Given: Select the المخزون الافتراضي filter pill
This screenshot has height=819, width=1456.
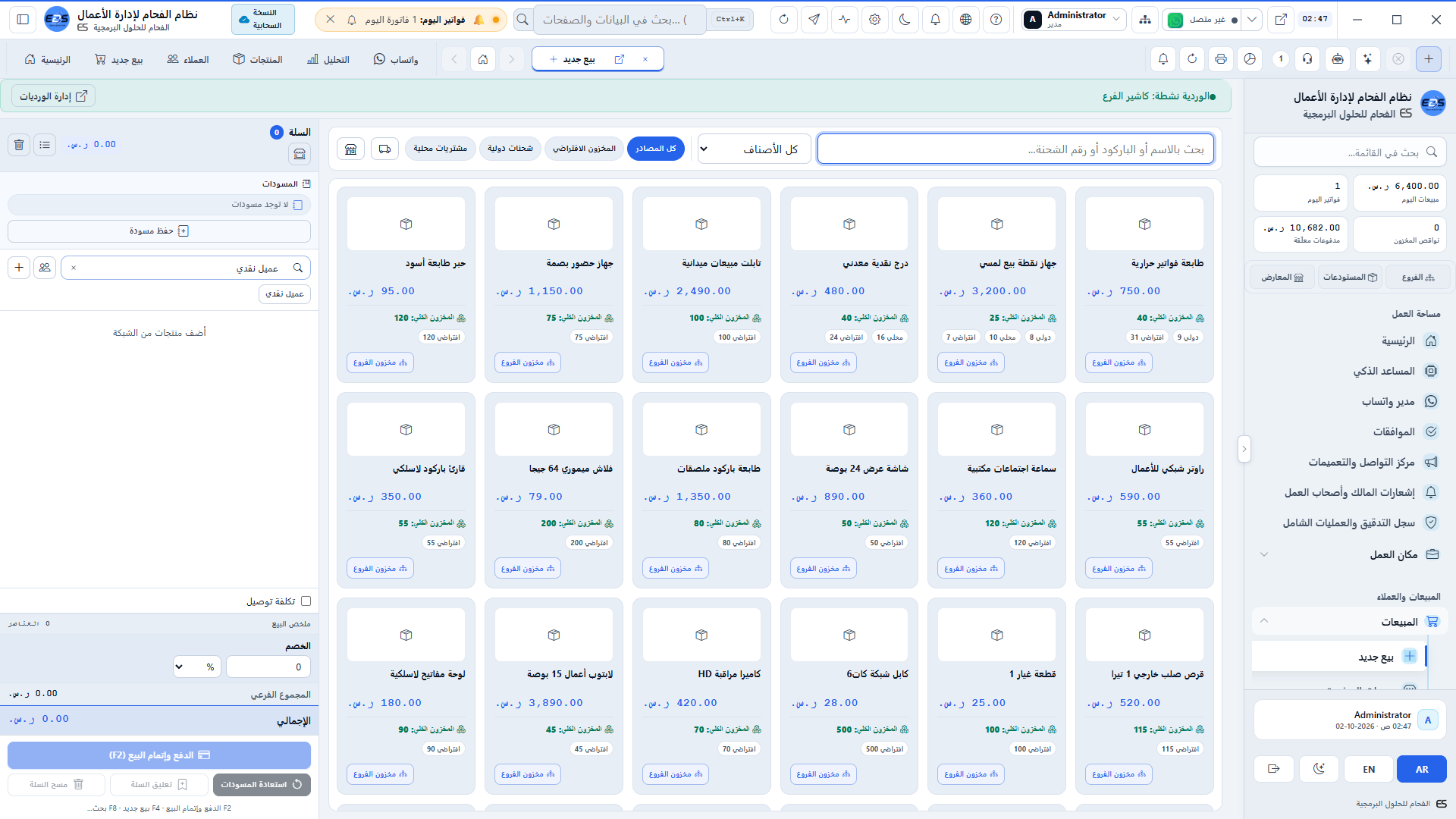Looking at the screenshot, I should coord(585,149).
